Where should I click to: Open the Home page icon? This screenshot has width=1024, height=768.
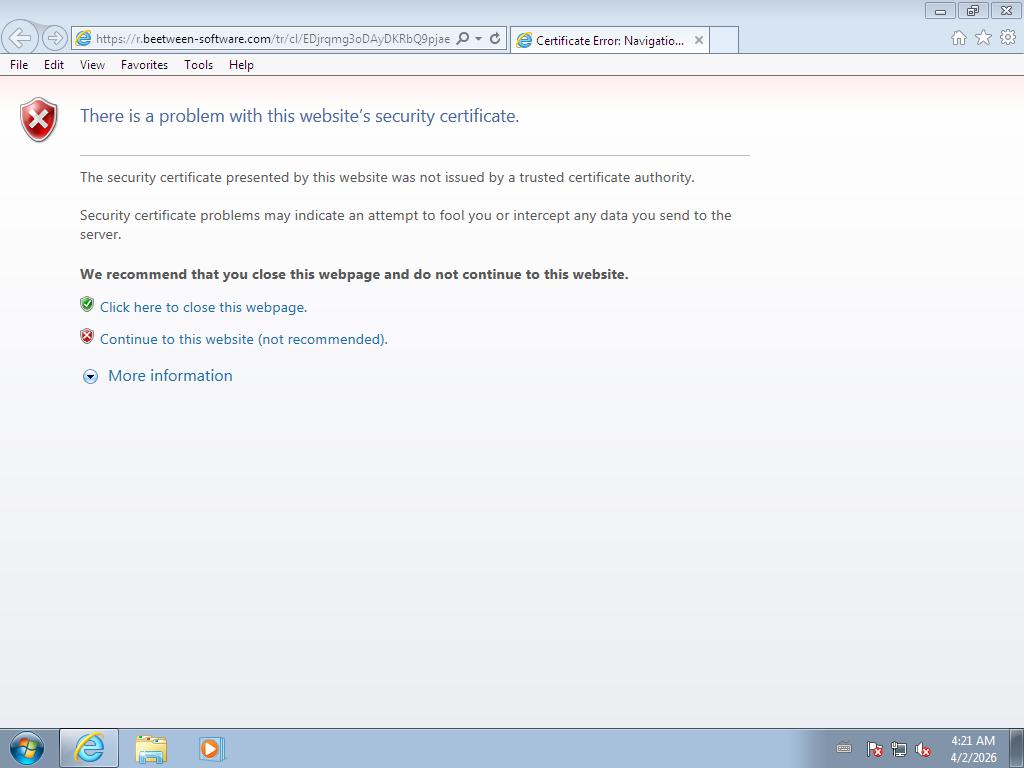click(x=959, y=38)
